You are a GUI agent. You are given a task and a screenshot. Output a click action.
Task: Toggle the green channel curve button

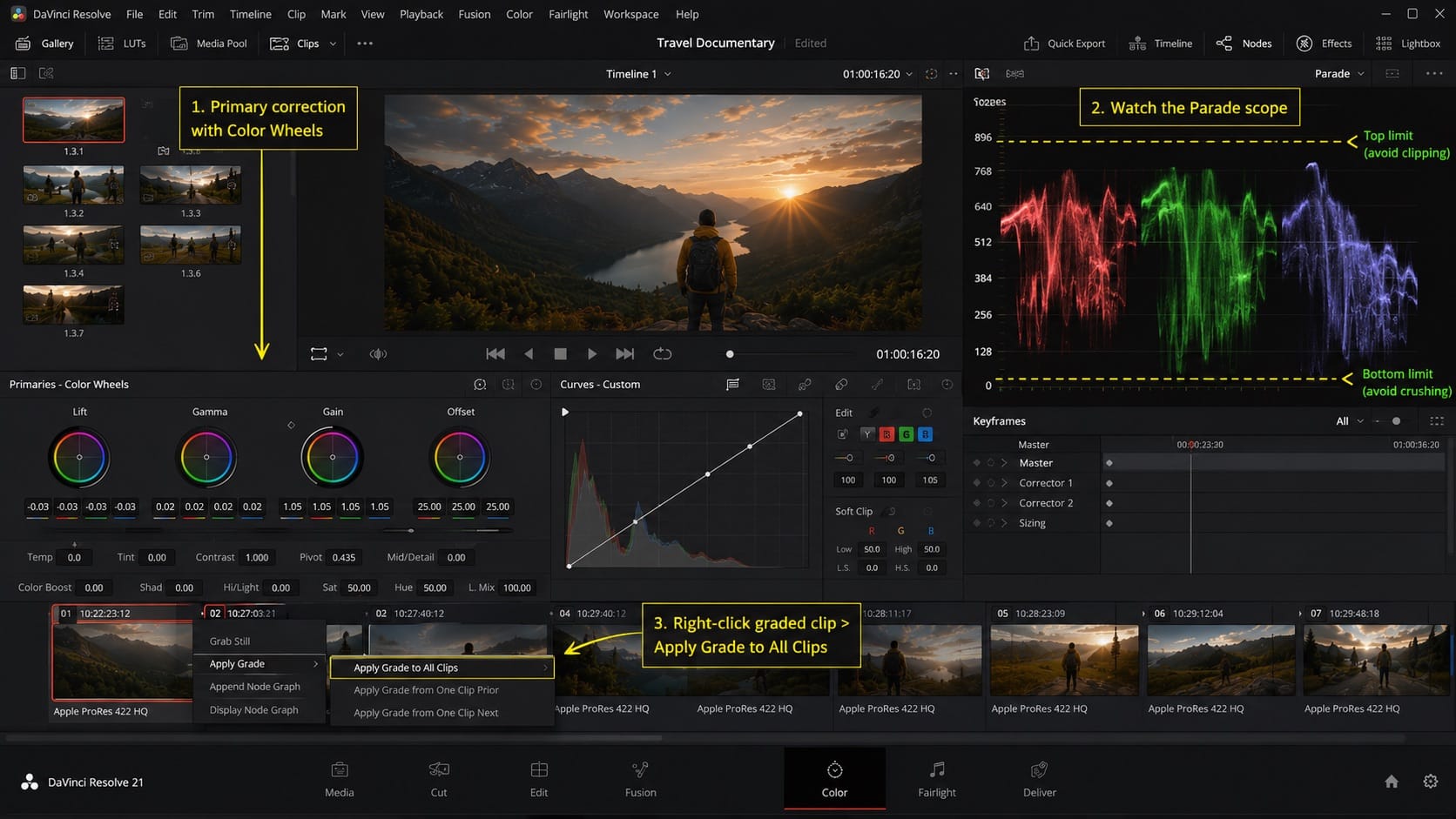[x=906, y=433]
